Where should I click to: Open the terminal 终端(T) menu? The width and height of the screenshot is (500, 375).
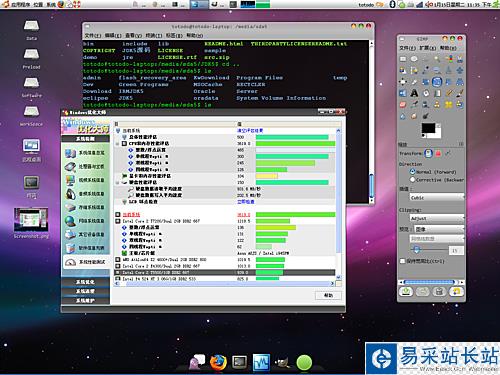154,35
